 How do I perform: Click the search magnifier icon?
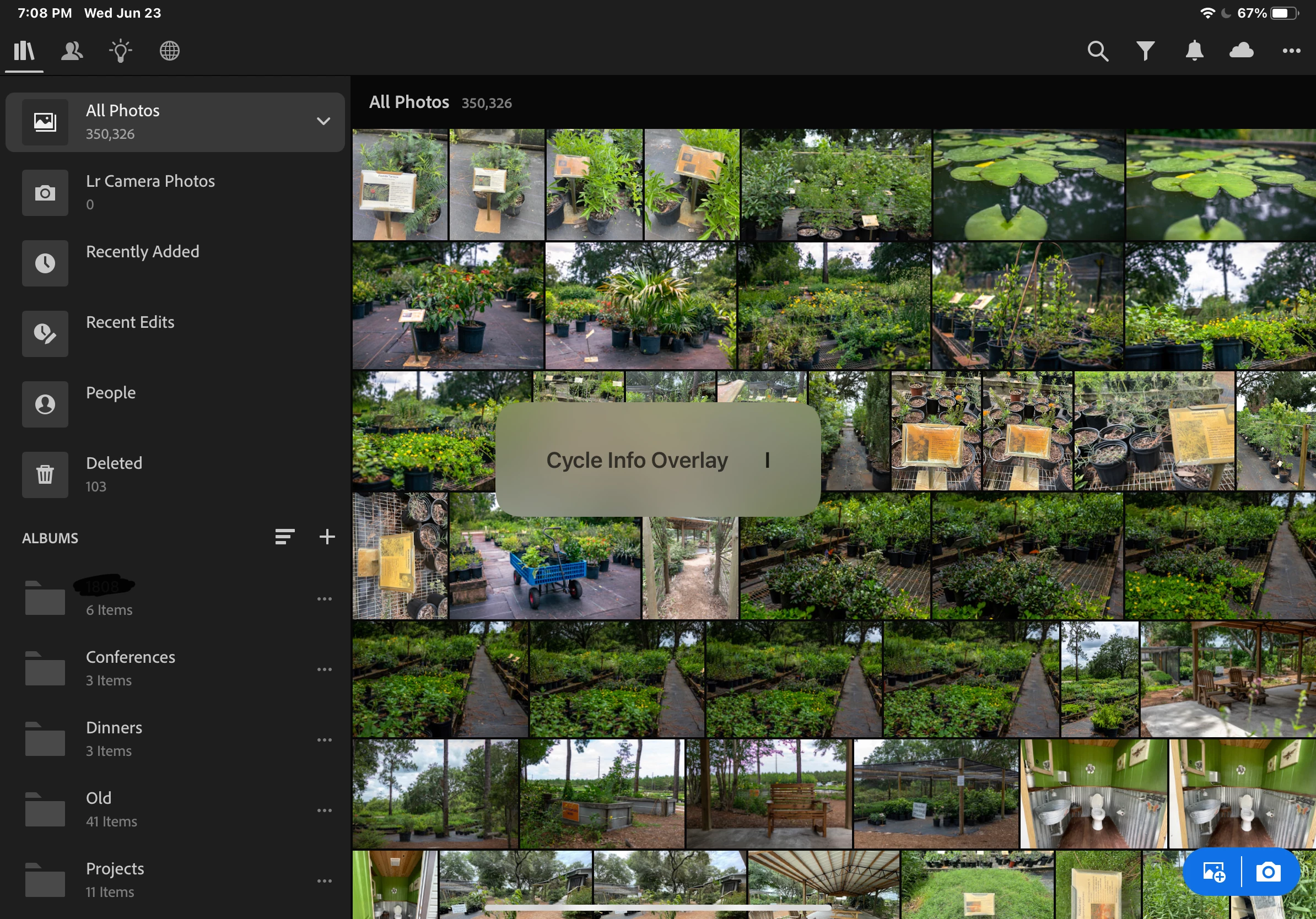[1098, 51]
